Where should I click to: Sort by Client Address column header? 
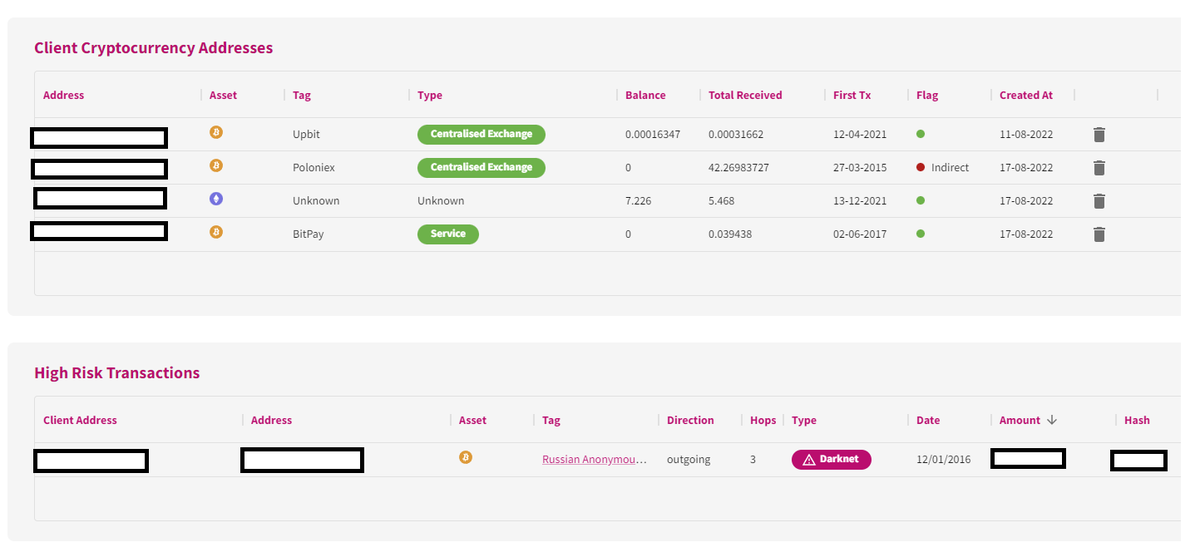80,420
